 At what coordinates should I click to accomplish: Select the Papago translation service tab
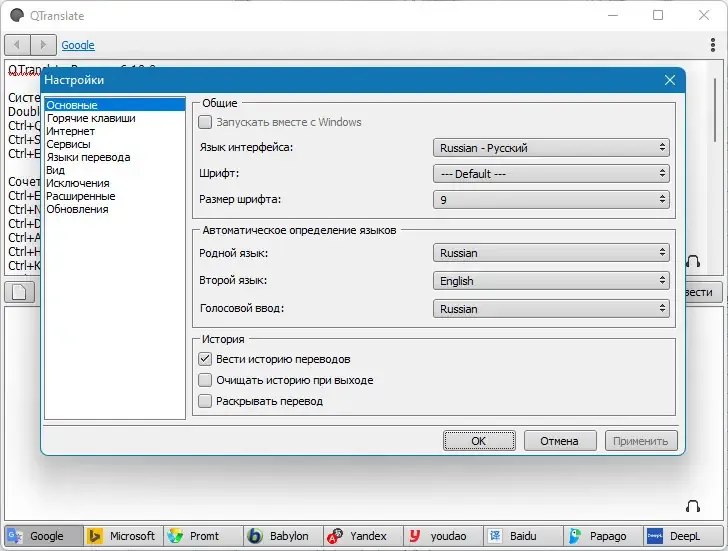[x=603, y=536]
